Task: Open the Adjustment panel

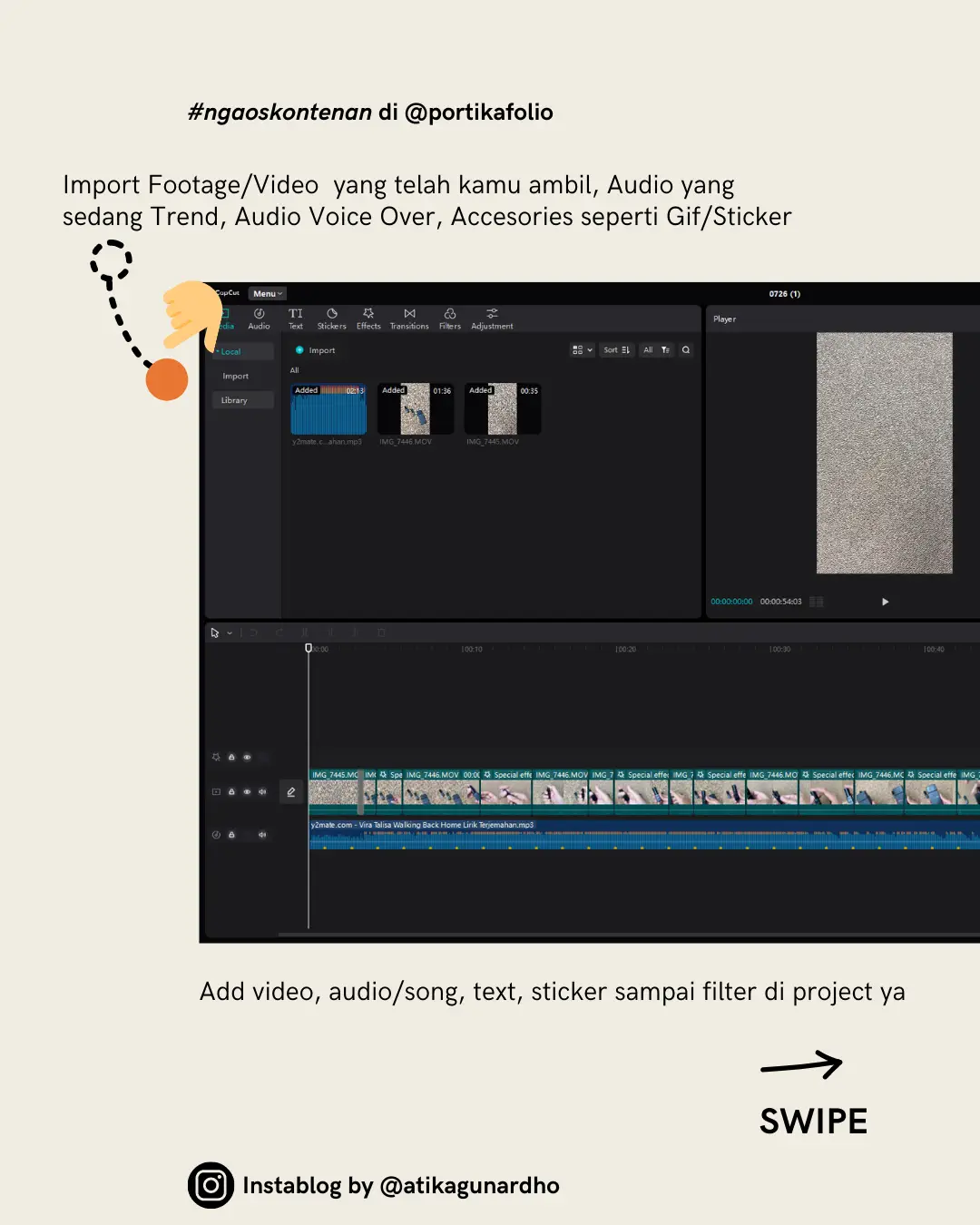Action: coord(491,319)
